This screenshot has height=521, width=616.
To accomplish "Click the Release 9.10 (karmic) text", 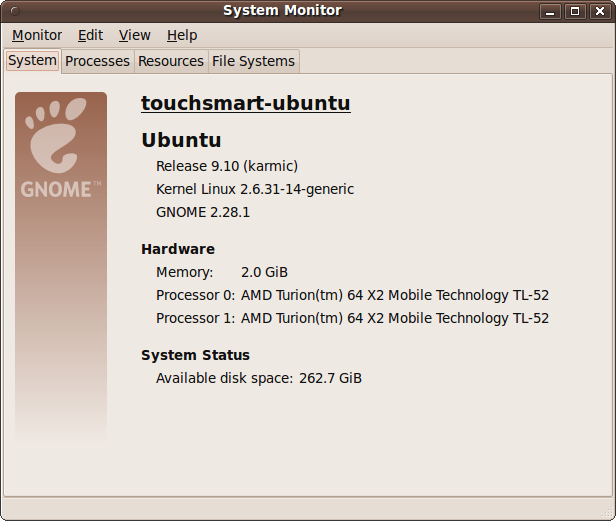I will pos(227,166).
